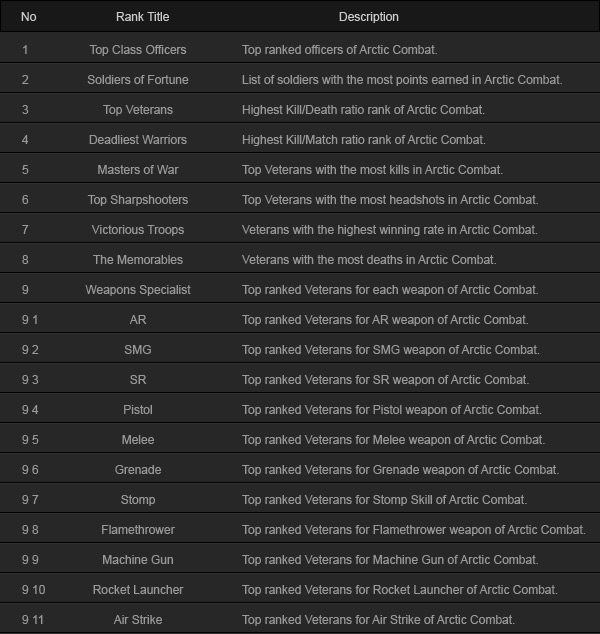Select the Melee weapon ranking
600x634 pixels.
tap(138, 439)
